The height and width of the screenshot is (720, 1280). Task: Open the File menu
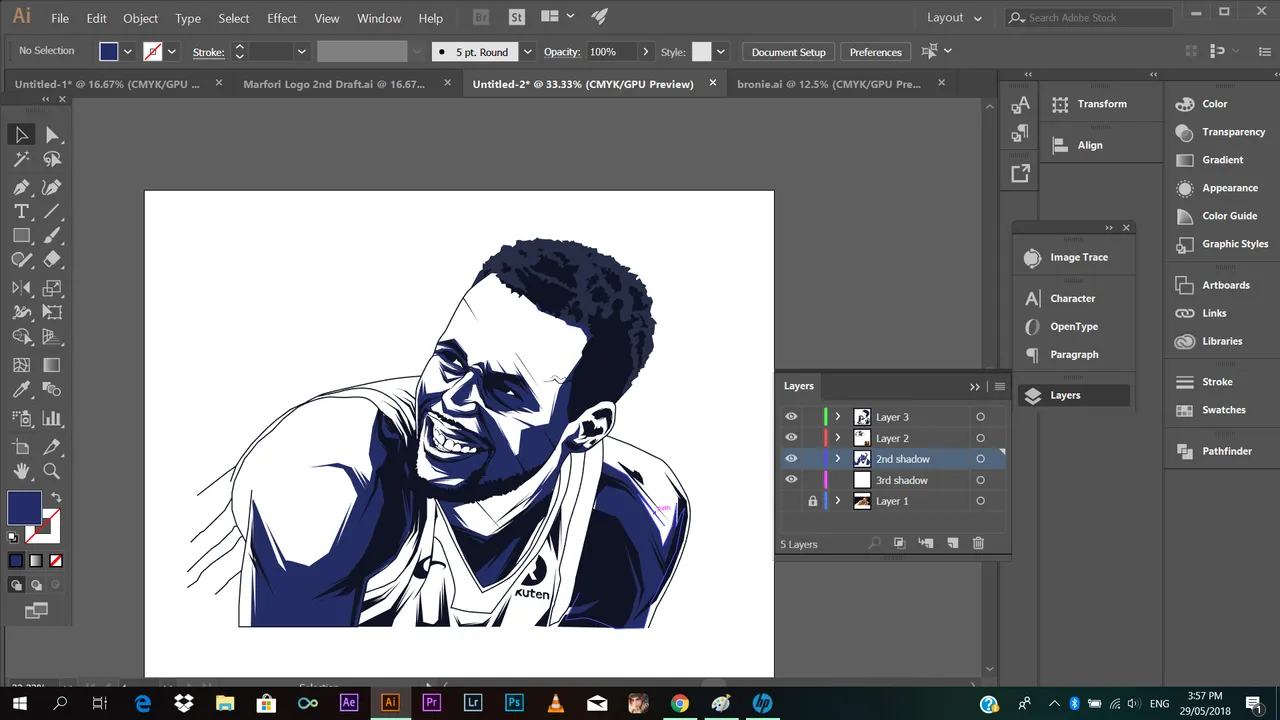click(x=60, y=18)
